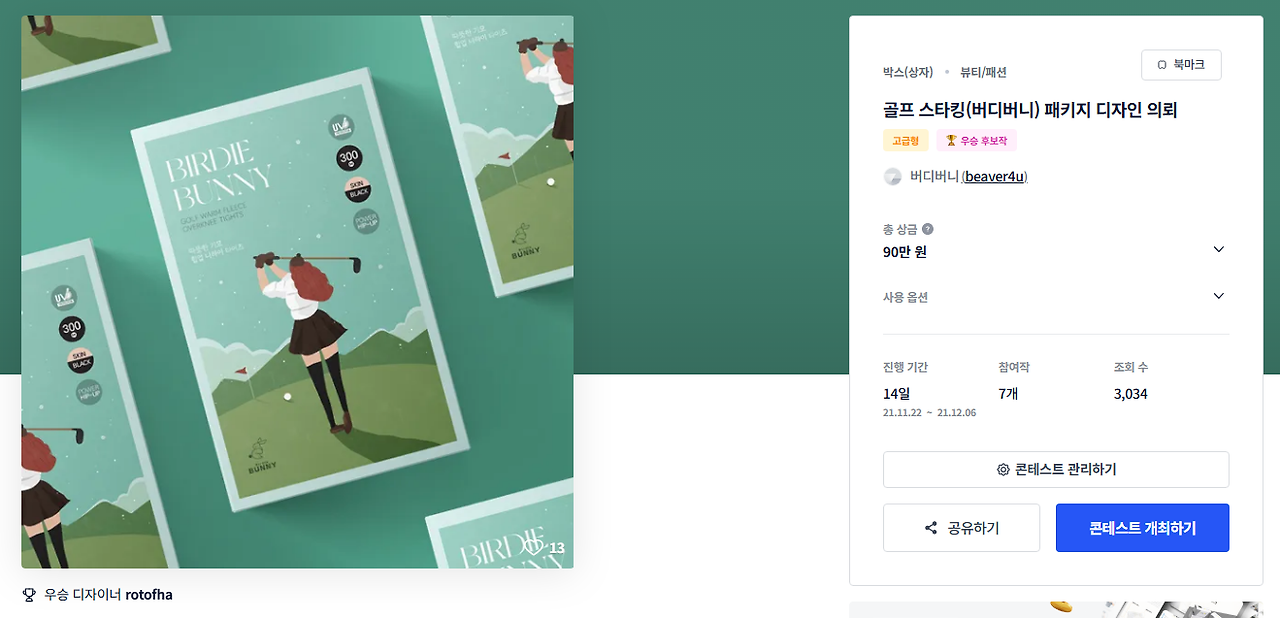Select the 뷰티/패션 category breadcrumb
The width and height of the screenshot is (1280, 618).
[983, 72]
